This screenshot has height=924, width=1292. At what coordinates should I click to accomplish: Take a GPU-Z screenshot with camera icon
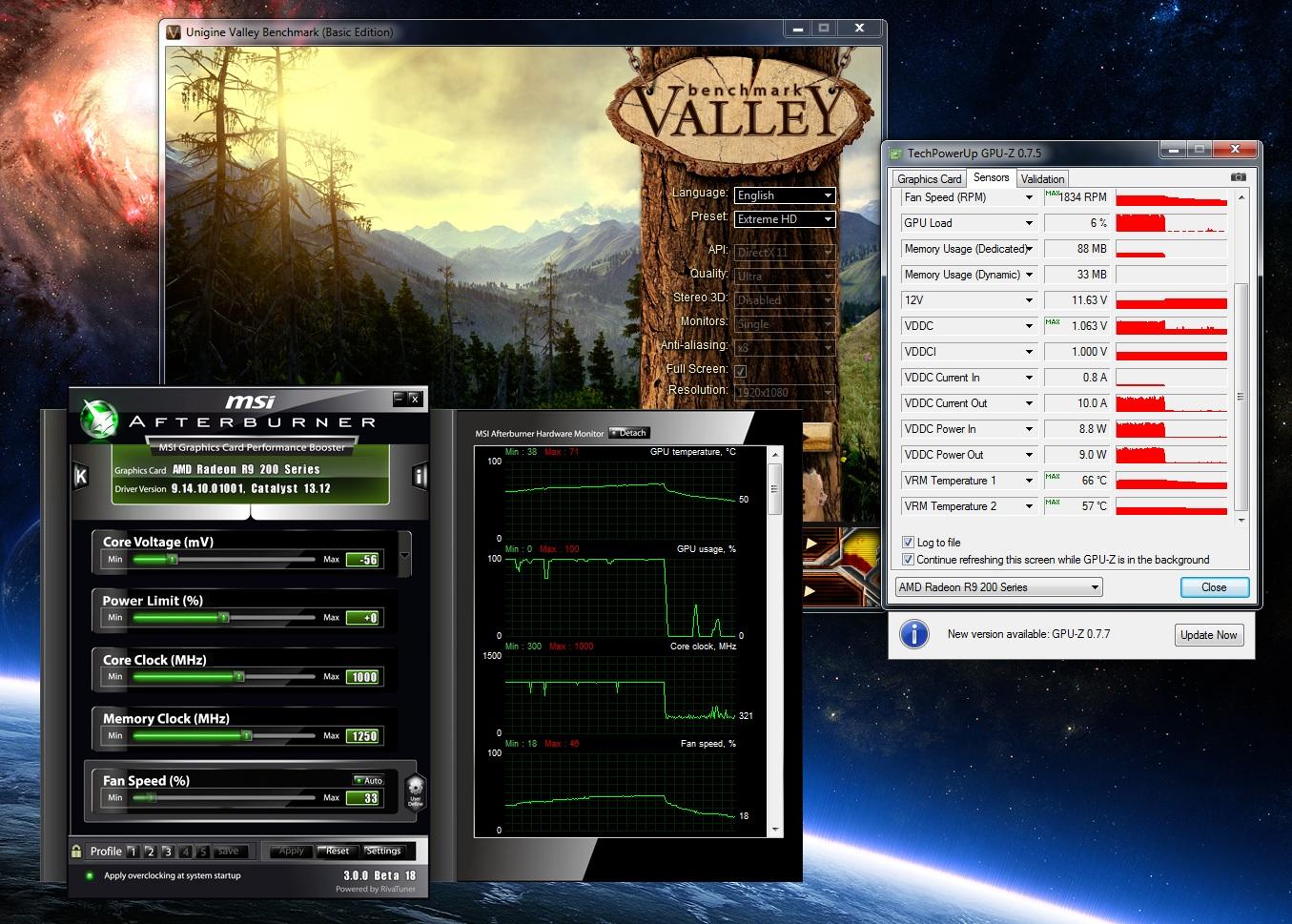[x=1238, y=177]
